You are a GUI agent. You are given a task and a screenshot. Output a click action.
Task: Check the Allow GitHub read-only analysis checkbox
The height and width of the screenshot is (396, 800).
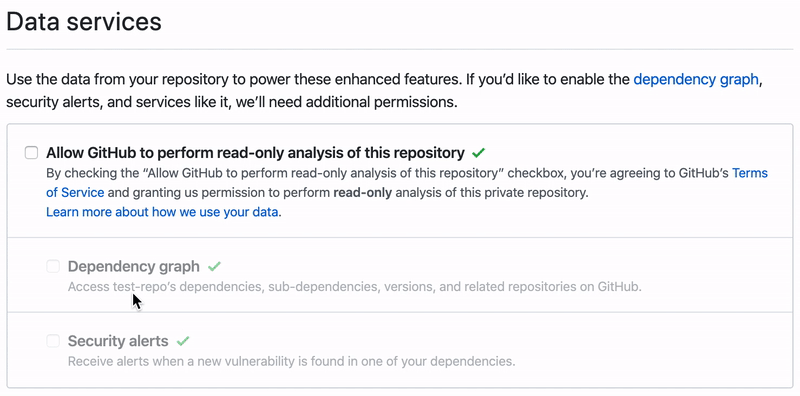(x=32, y=153)
